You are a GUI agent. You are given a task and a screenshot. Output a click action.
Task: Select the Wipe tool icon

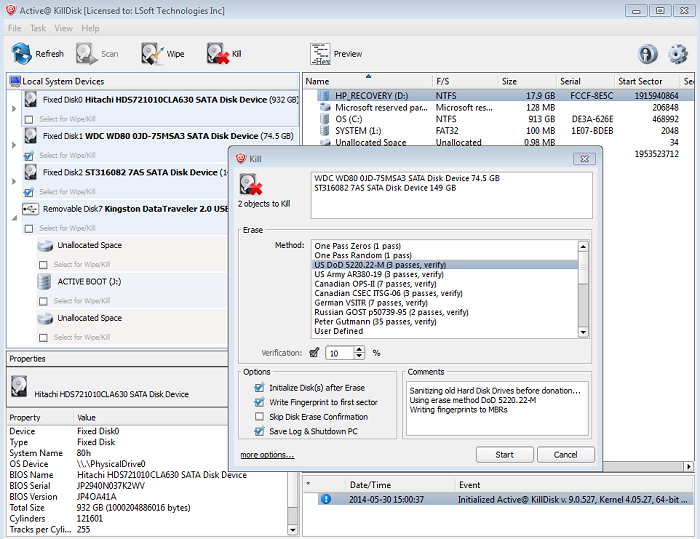point(151,54)
